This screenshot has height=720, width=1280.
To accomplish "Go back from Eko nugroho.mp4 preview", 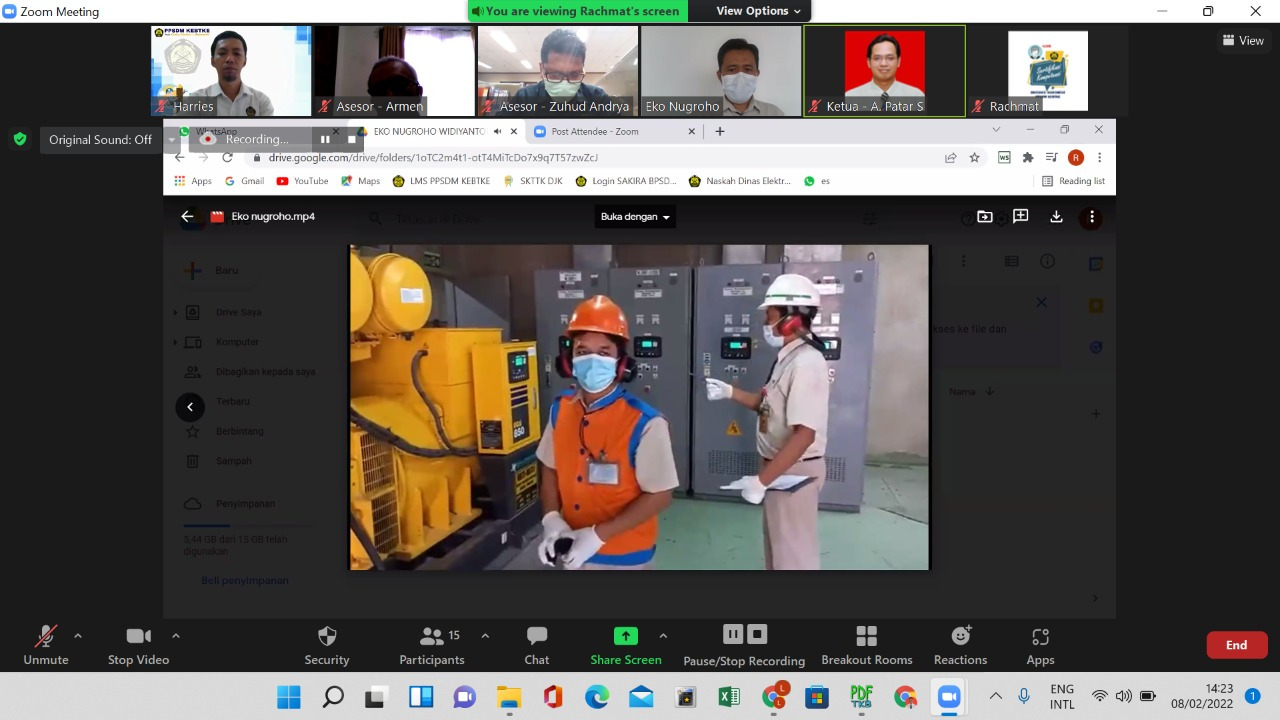I will tap(187, 216).
